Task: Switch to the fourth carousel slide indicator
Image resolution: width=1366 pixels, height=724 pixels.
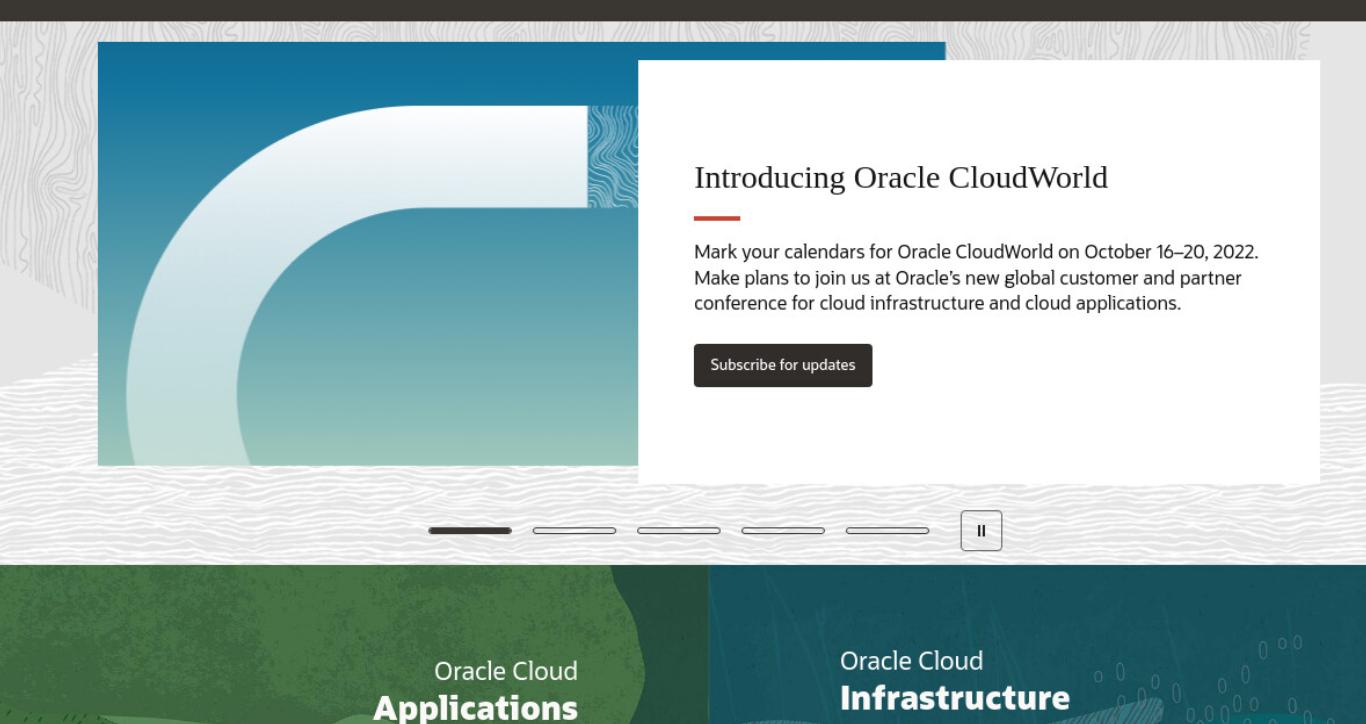Action: [783, 531]
